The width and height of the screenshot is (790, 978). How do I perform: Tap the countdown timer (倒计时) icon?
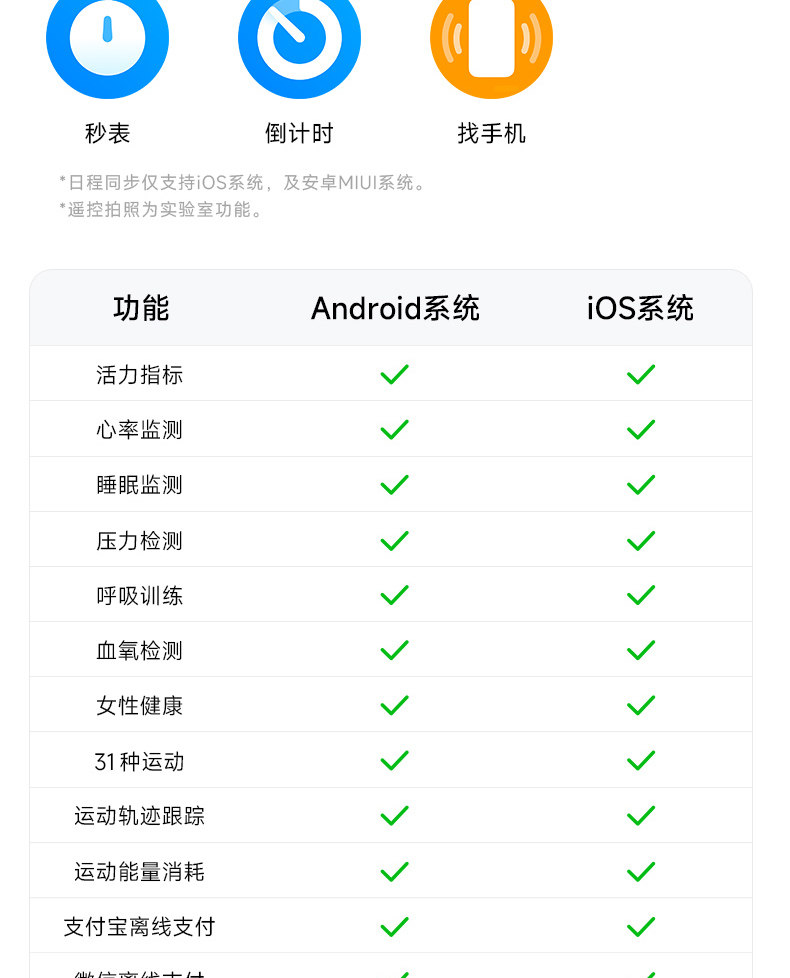(299, 40)
